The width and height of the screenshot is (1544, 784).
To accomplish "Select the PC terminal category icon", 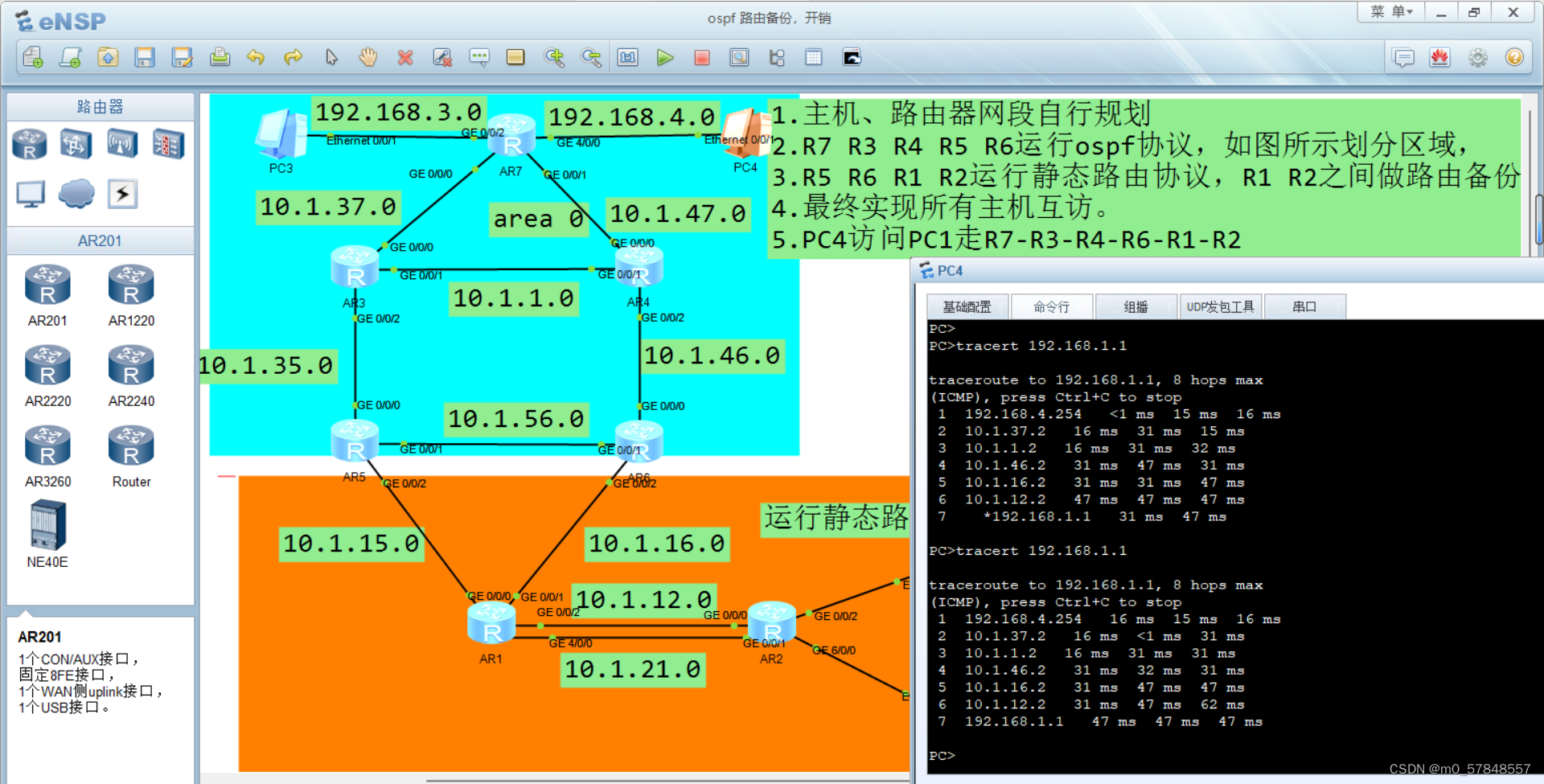I will pos(31,194).
